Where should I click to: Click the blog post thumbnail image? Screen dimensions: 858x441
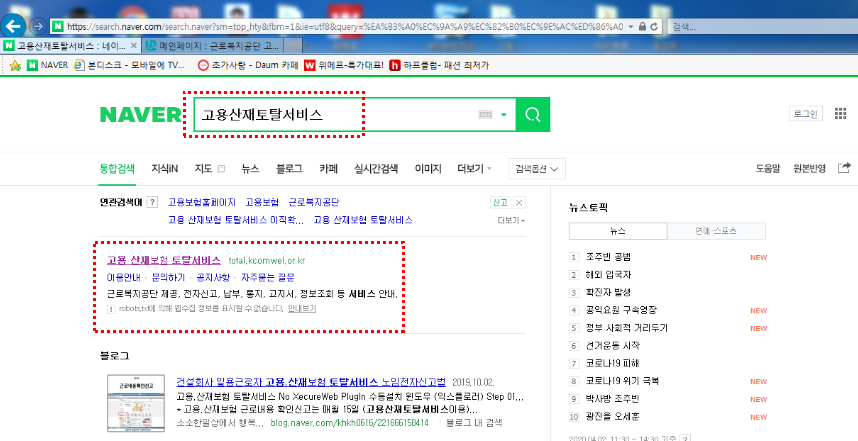(137, 404)
